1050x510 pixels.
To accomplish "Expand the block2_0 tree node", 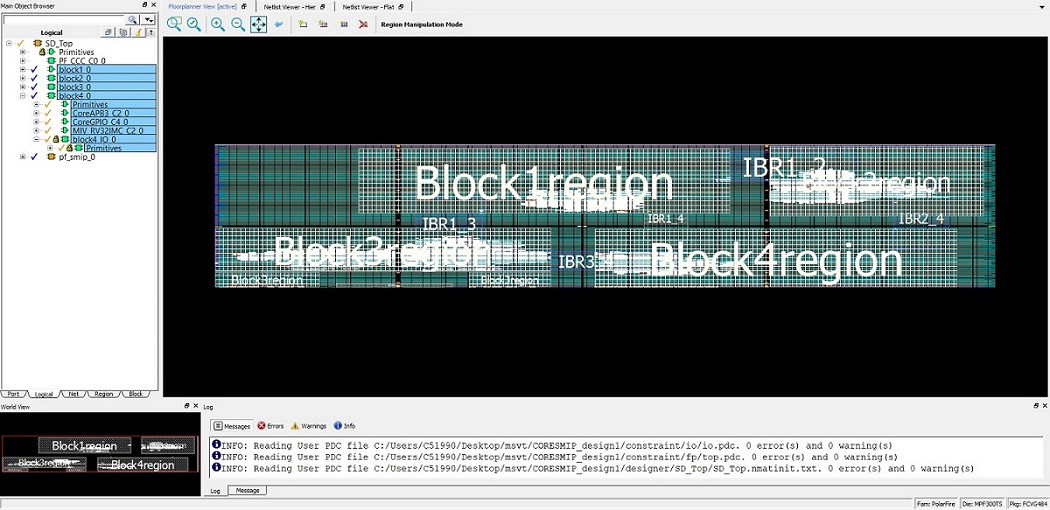I will click(x=22, y=79).
